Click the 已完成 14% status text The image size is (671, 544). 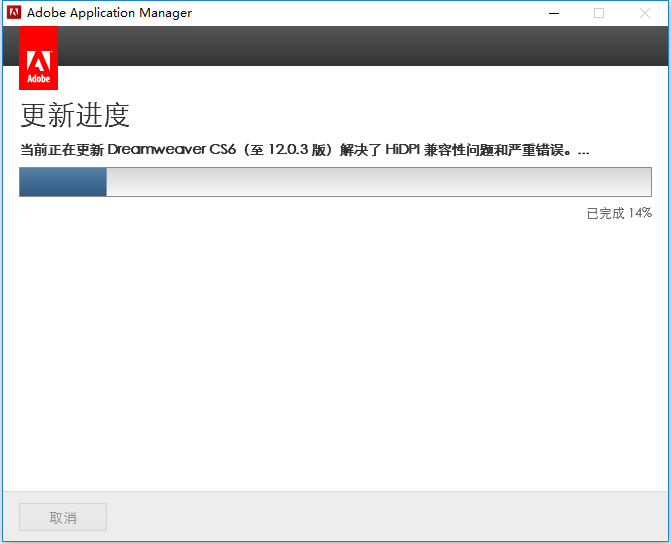pos(619,213)
